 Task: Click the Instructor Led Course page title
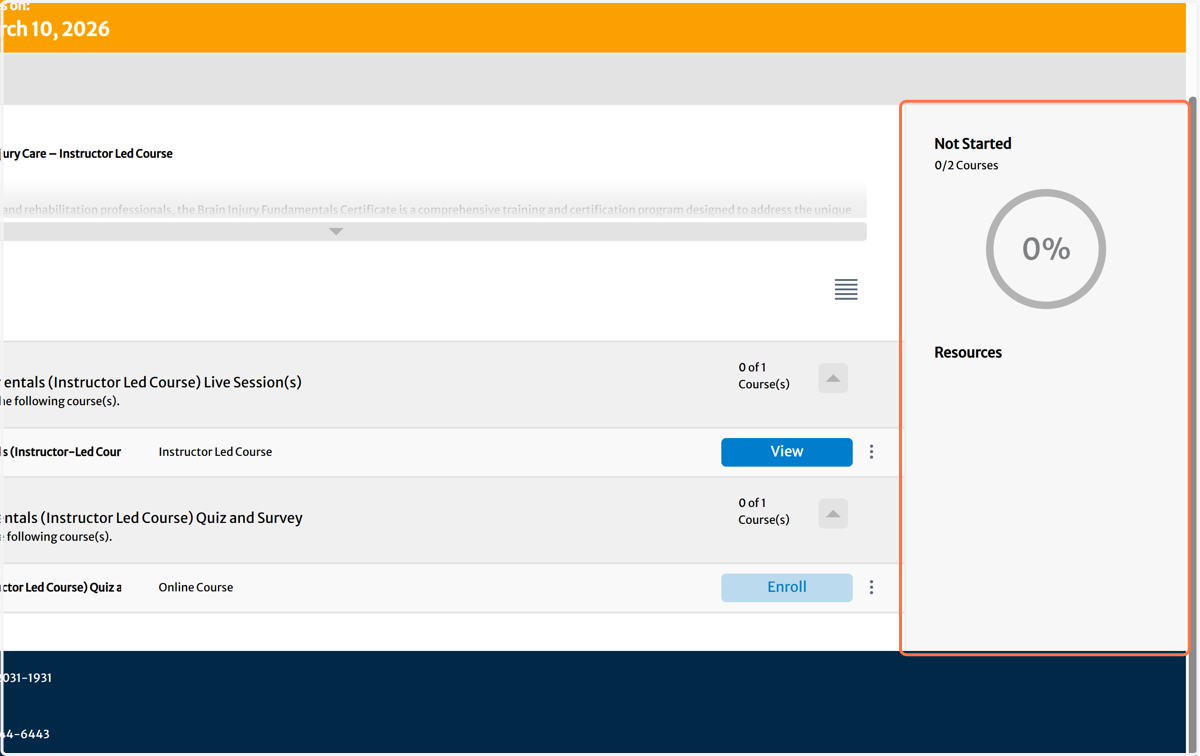87,154
